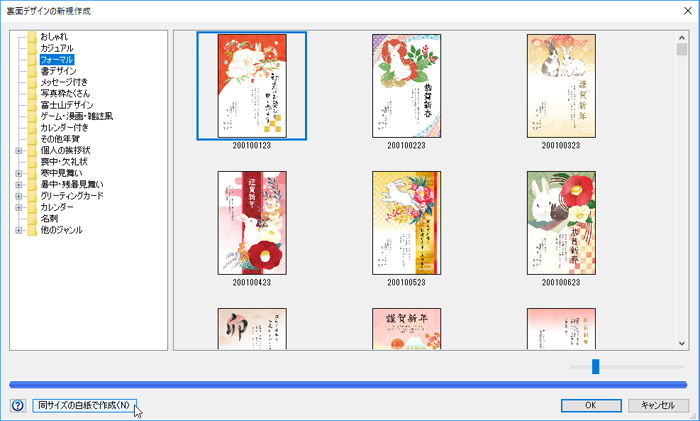
Task: Click the help question mark icon
Action: coord(17,406)
